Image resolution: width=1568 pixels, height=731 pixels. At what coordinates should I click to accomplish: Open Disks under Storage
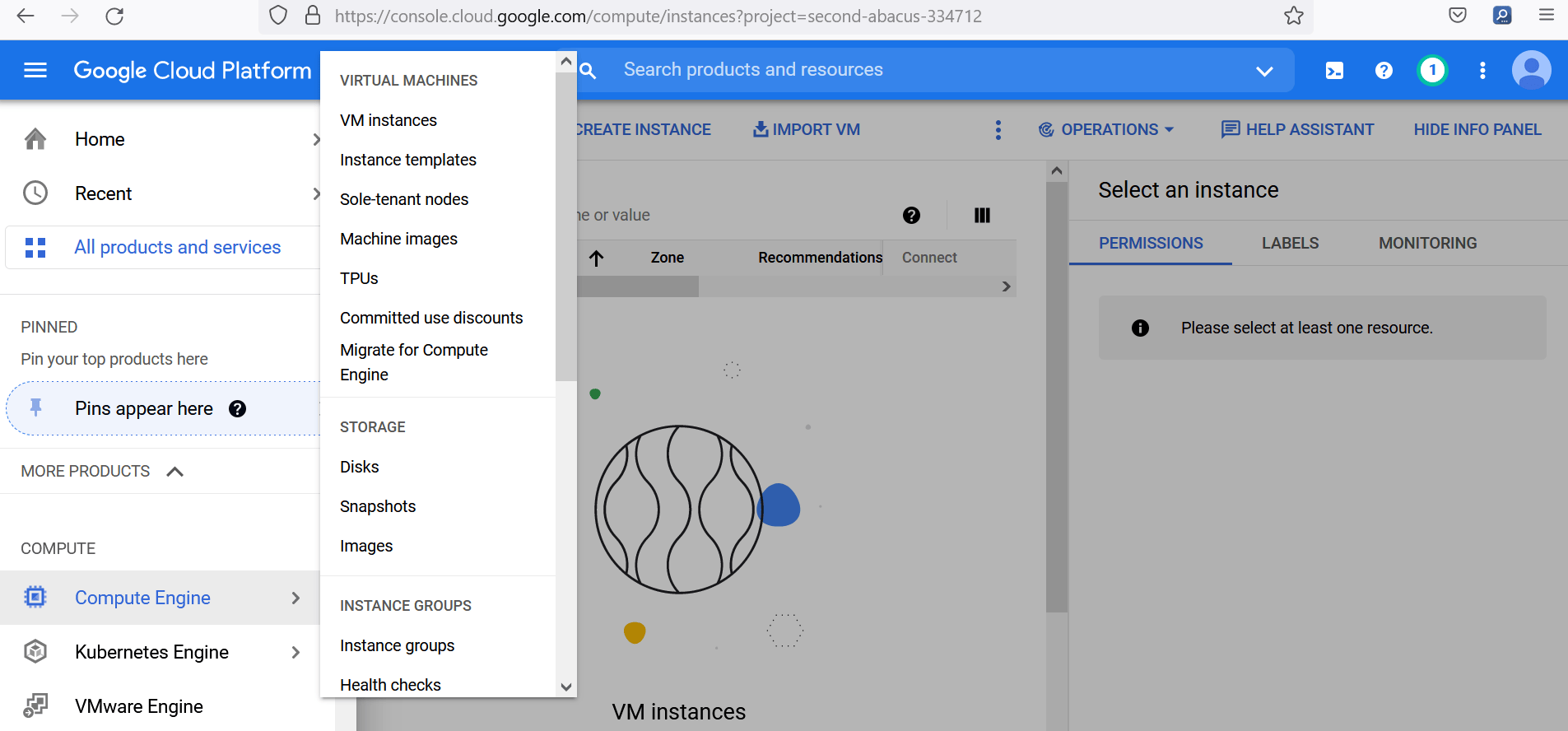click(x=360, y=467)
